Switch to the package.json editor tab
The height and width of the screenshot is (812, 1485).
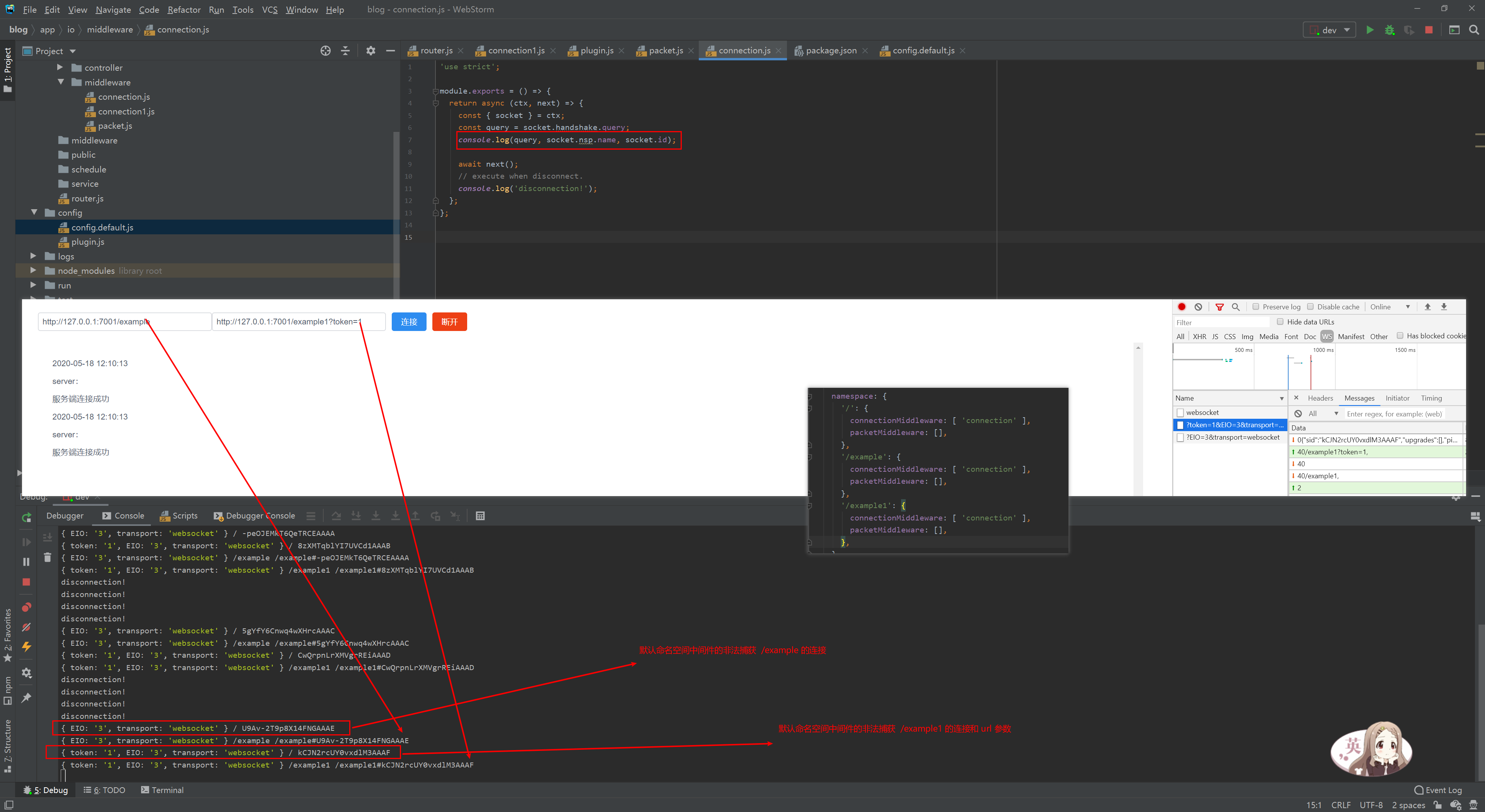pyautogui.click(x=831, y=51)
